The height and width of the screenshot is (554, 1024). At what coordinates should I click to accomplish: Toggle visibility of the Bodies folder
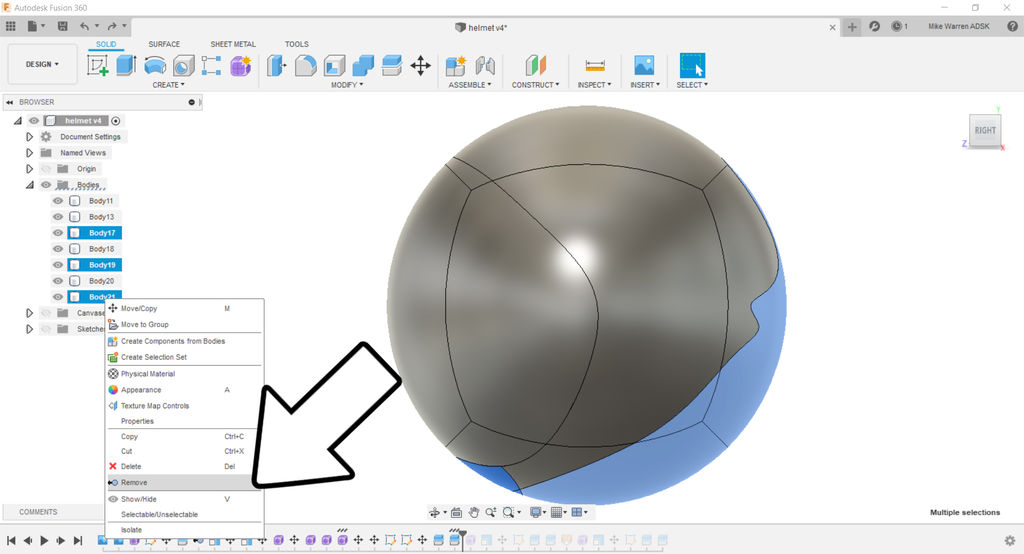pos(46,185)
